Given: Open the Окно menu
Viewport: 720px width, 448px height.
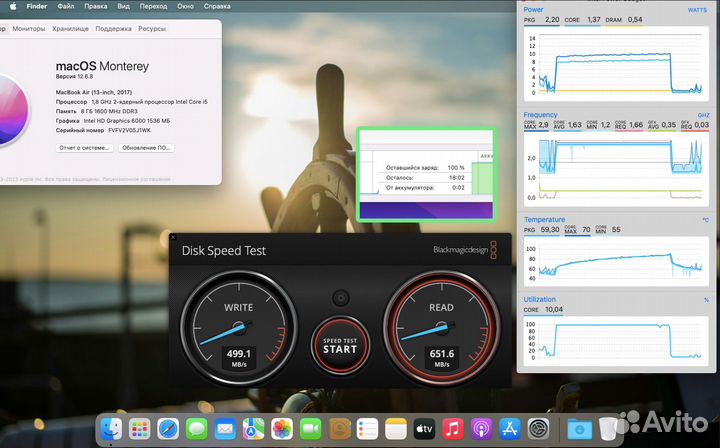Looking at the screenshot, I should coord(186,6).
